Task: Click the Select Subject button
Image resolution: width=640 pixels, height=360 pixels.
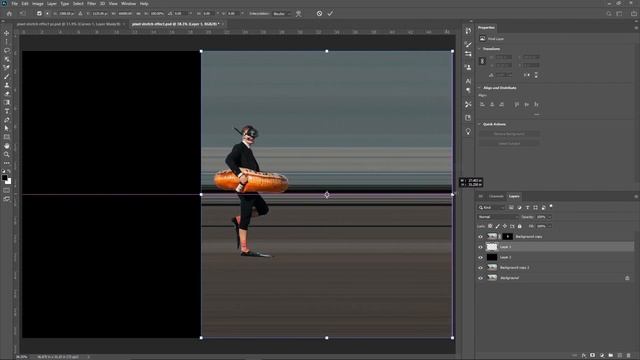Action: pyautogui.click(x=509, y=144)
